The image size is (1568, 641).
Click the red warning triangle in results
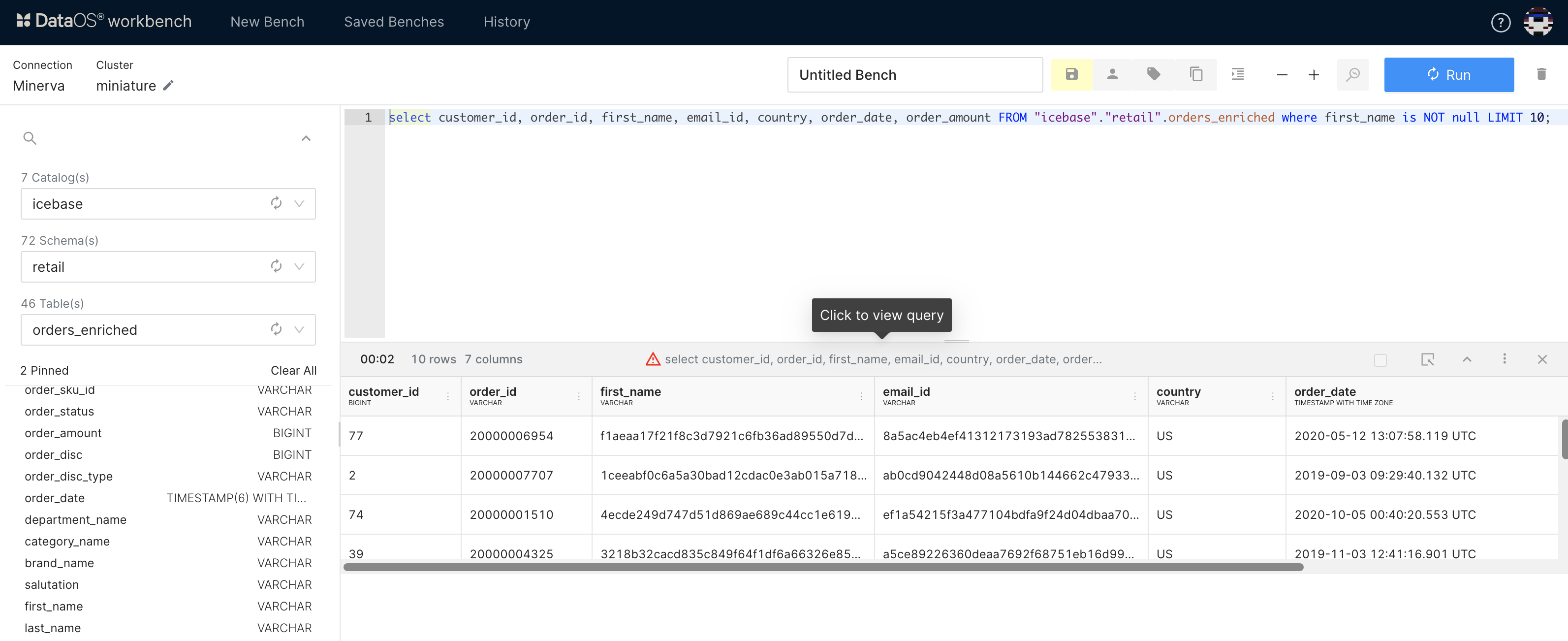pyautogui.click(x=653, y=359)
